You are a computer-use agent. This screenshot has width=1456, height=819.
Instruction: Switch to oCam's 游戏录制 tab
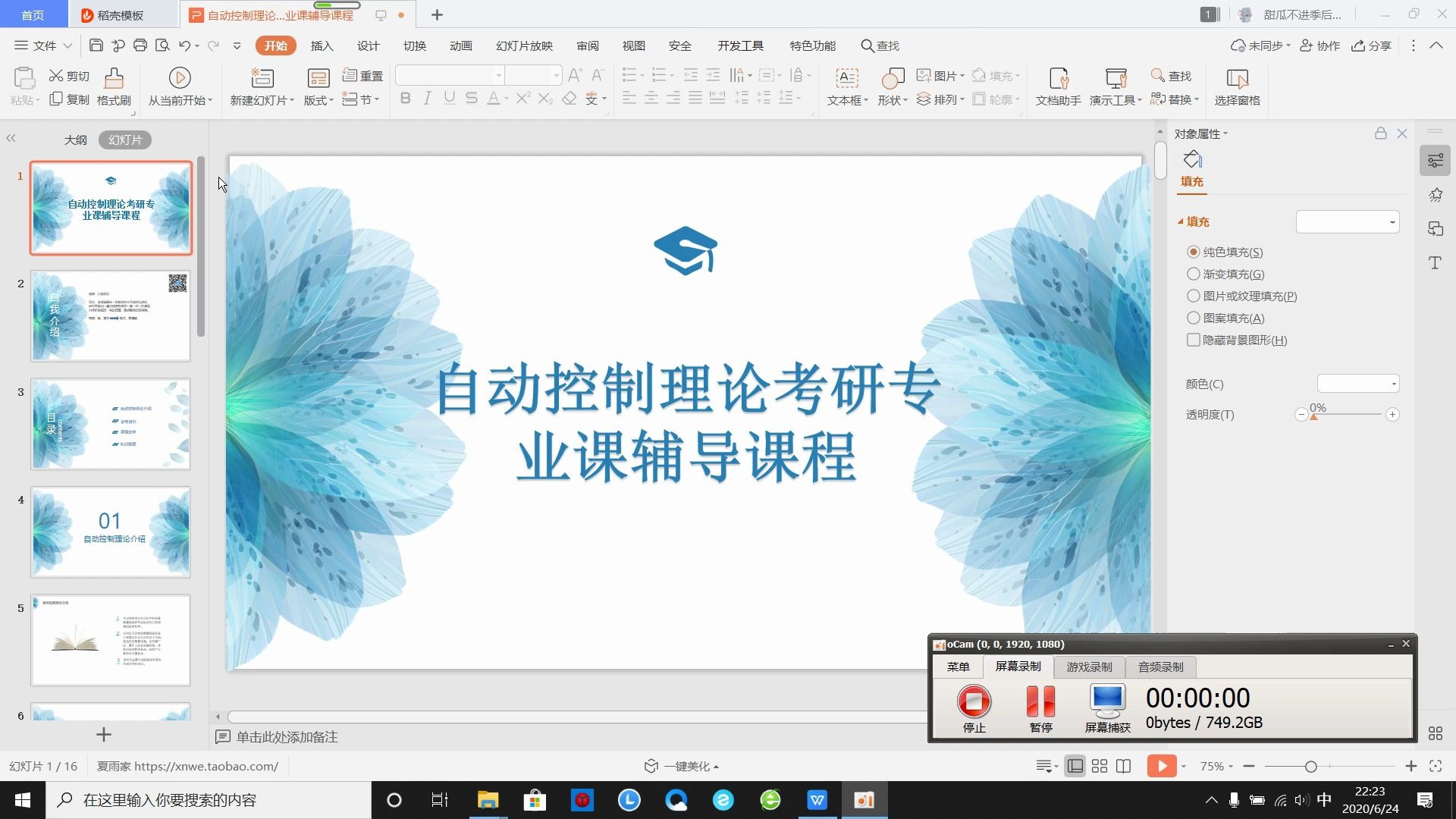(1088, 667)
